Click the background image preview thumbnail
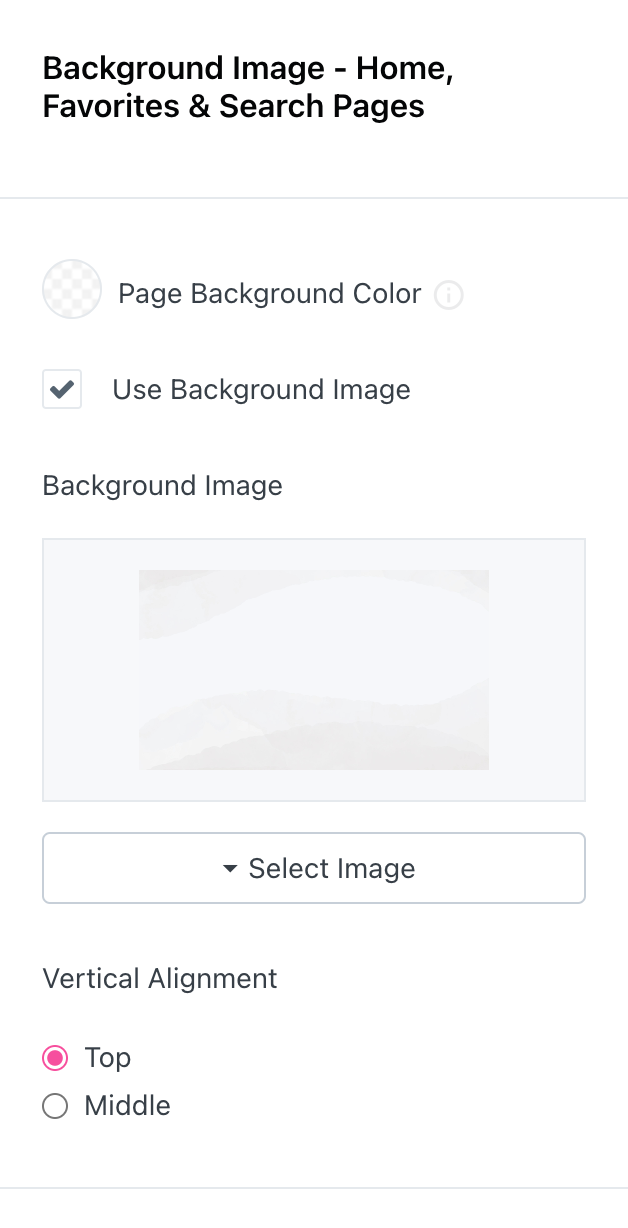Viewport: 628px width, 1228px height. click(314, 670)
